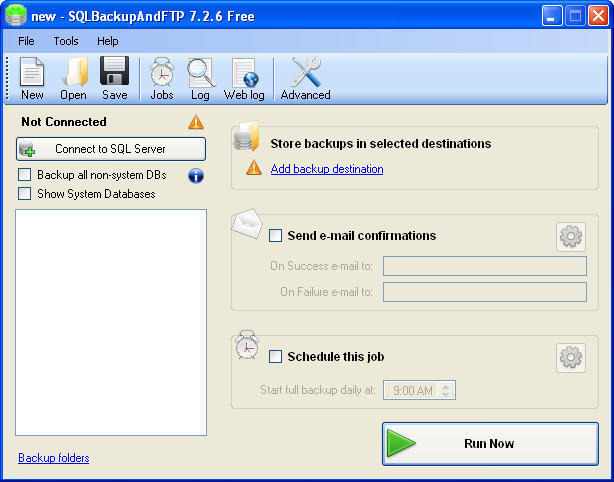Click the database folder icon beside Store backups
This screenshot has width=614, height=482.
(x=246, y=136)
